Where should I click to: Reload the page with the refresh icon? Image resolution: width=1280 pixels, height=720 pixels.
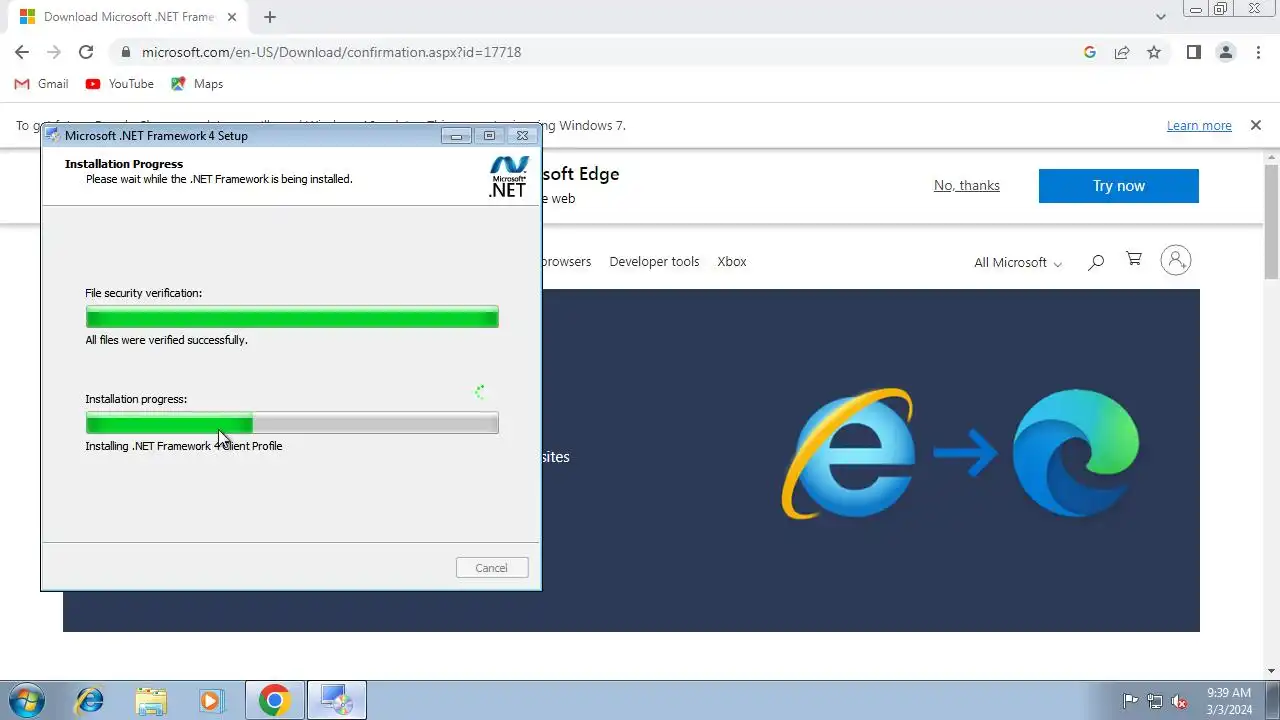[x=86, y=52]
